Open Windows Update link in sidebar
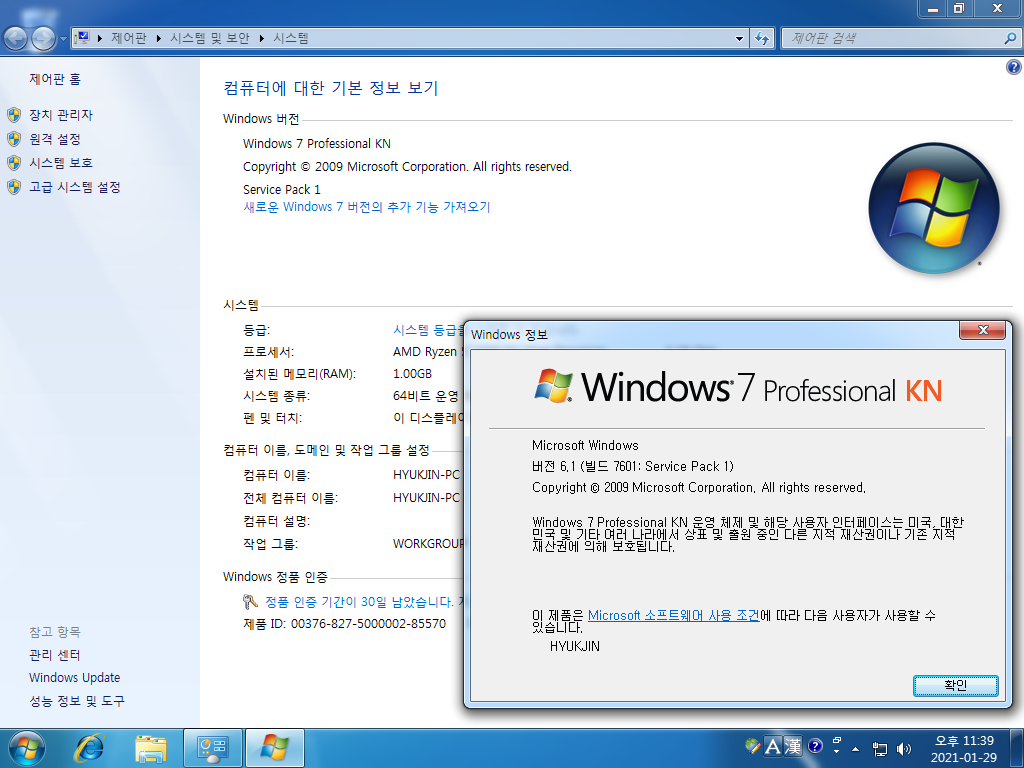This screenshot has height=768, width=1024. tap(74, 678)
